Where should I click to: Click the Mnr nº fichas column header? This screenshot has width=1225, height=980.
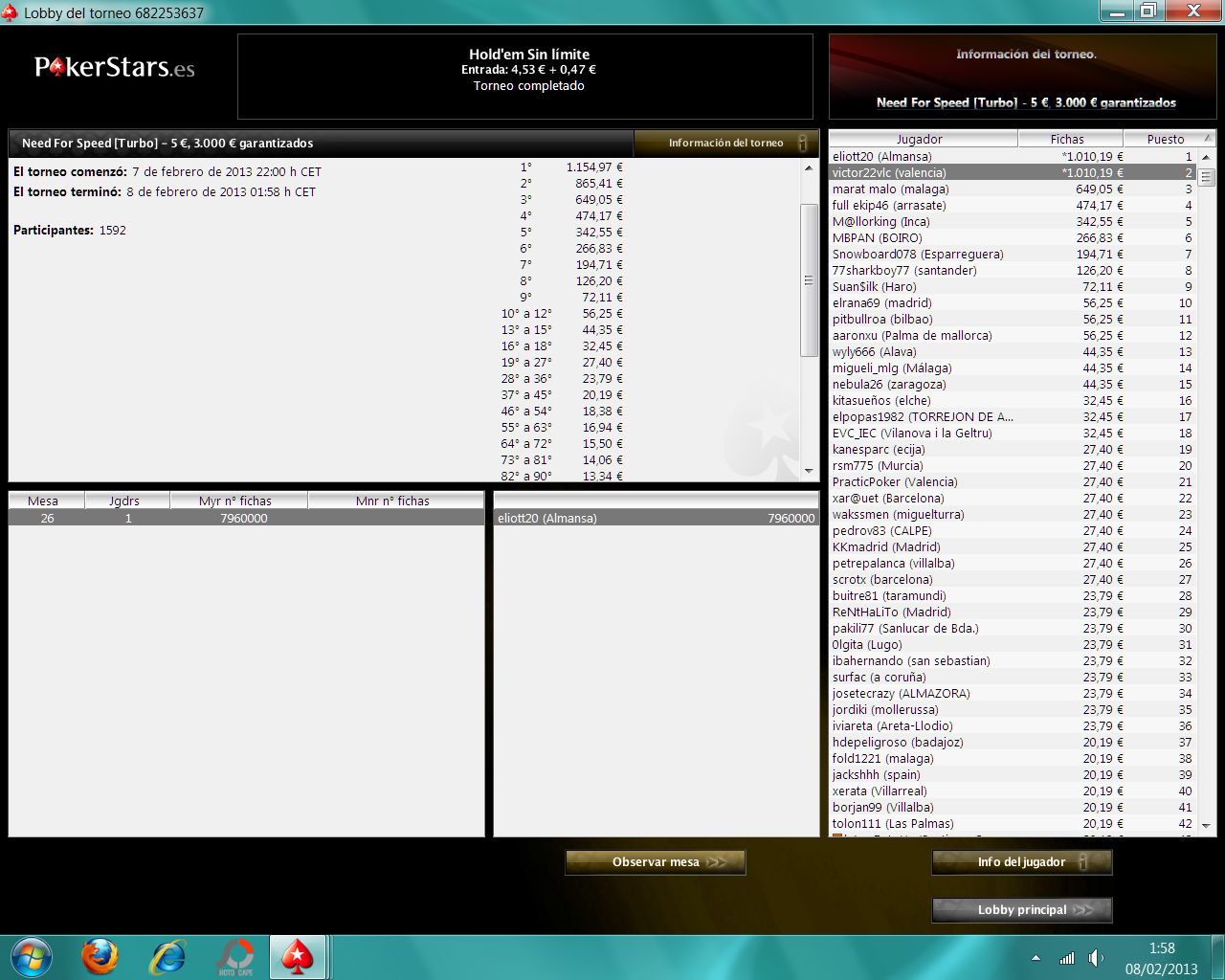[x=396, y=501]
